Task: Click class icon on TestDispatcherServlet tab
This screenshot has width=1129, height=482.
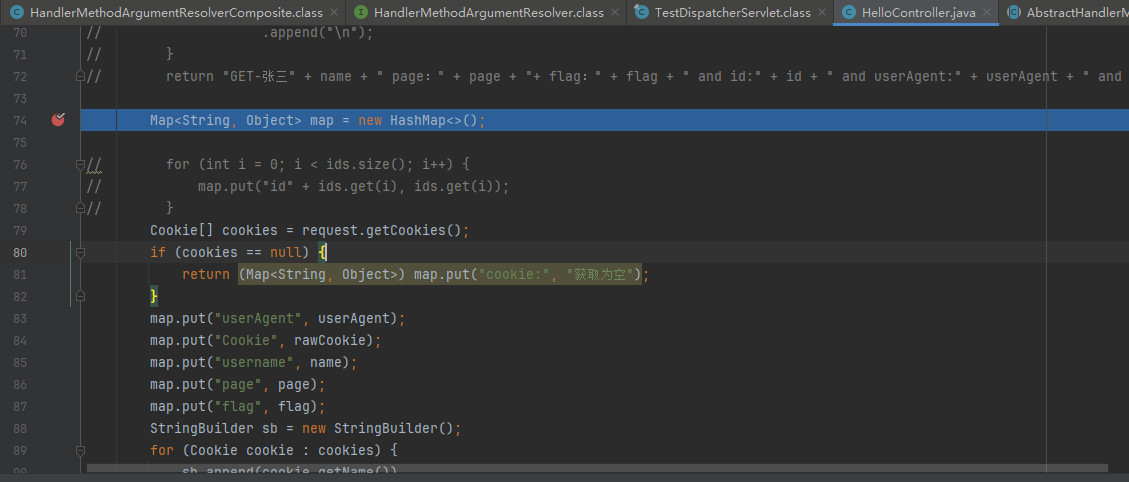Action: (x=641, y=12)
